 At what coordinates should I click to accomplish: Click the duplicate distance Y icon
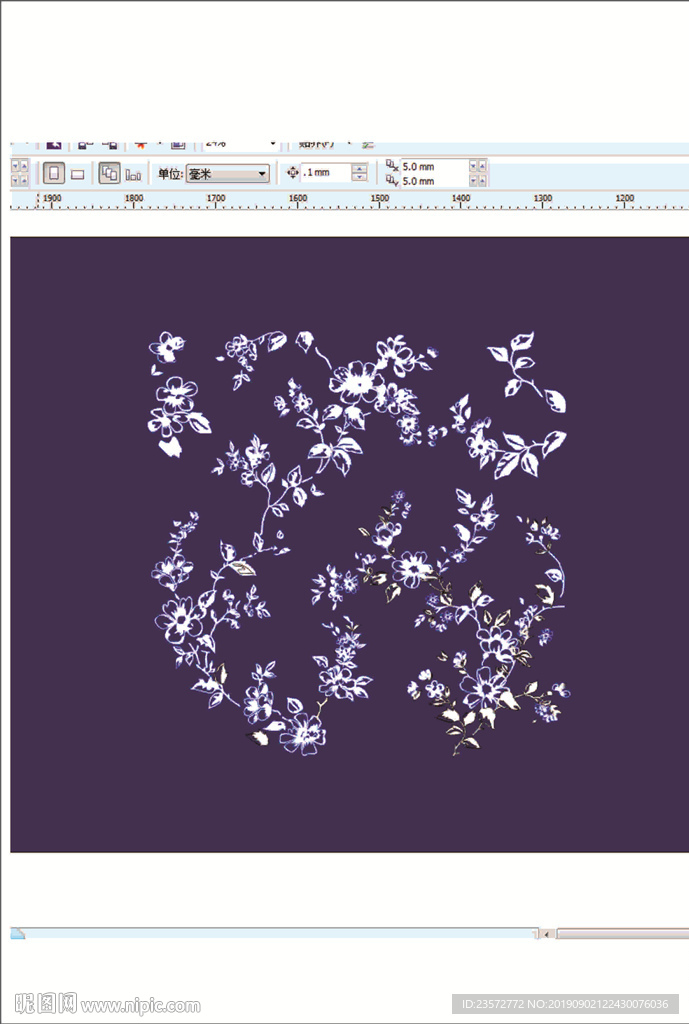coord(392,181)
